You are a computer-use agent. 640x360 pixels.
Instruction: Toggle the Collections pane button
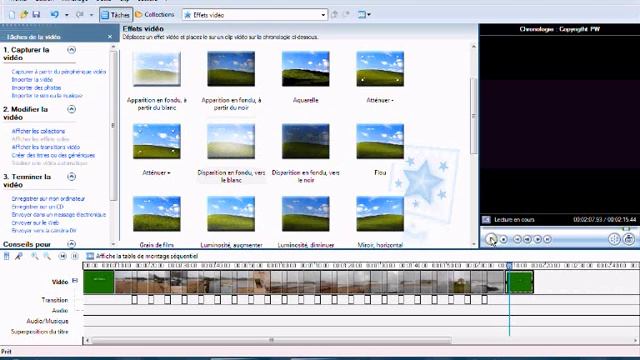155,15
